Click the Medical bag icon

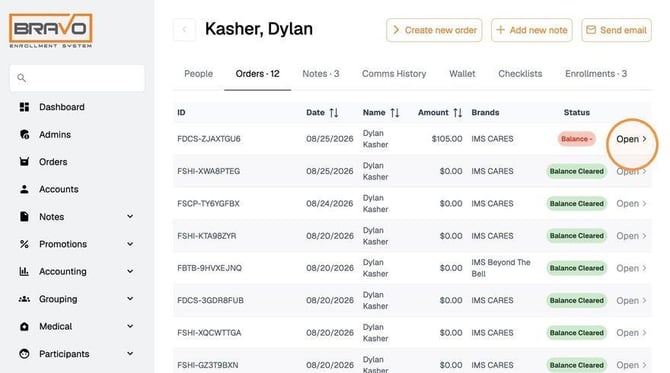[24, 326]
